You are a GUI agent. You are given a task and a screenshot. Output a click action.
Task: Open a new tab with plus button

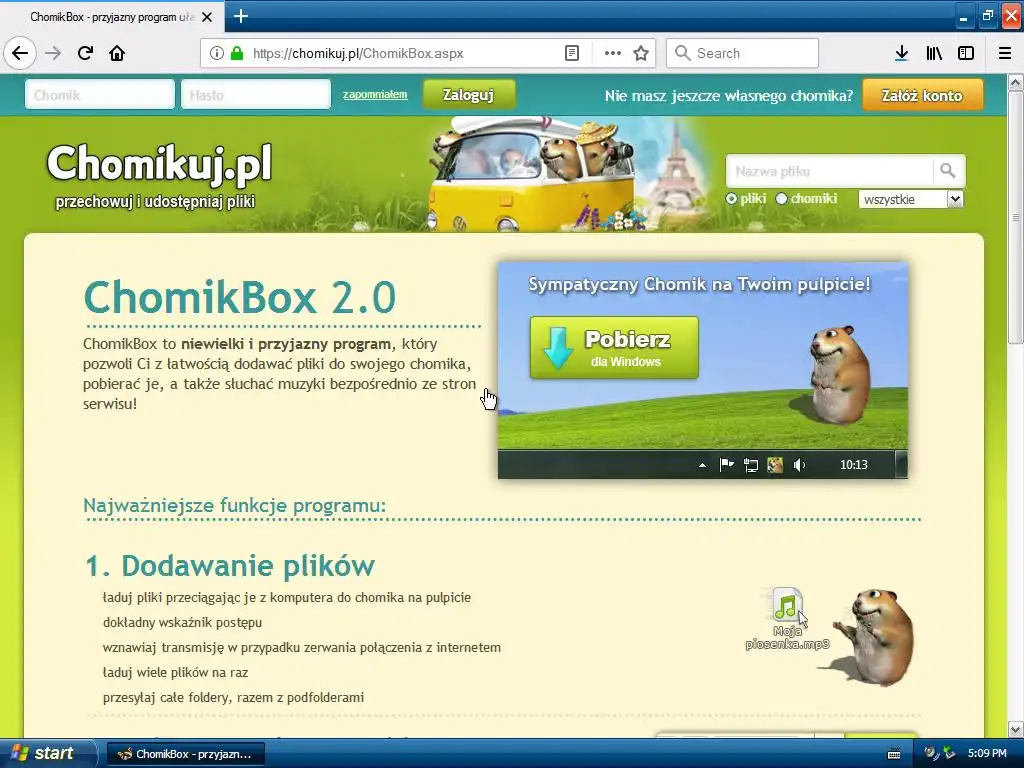coord(240,16)
